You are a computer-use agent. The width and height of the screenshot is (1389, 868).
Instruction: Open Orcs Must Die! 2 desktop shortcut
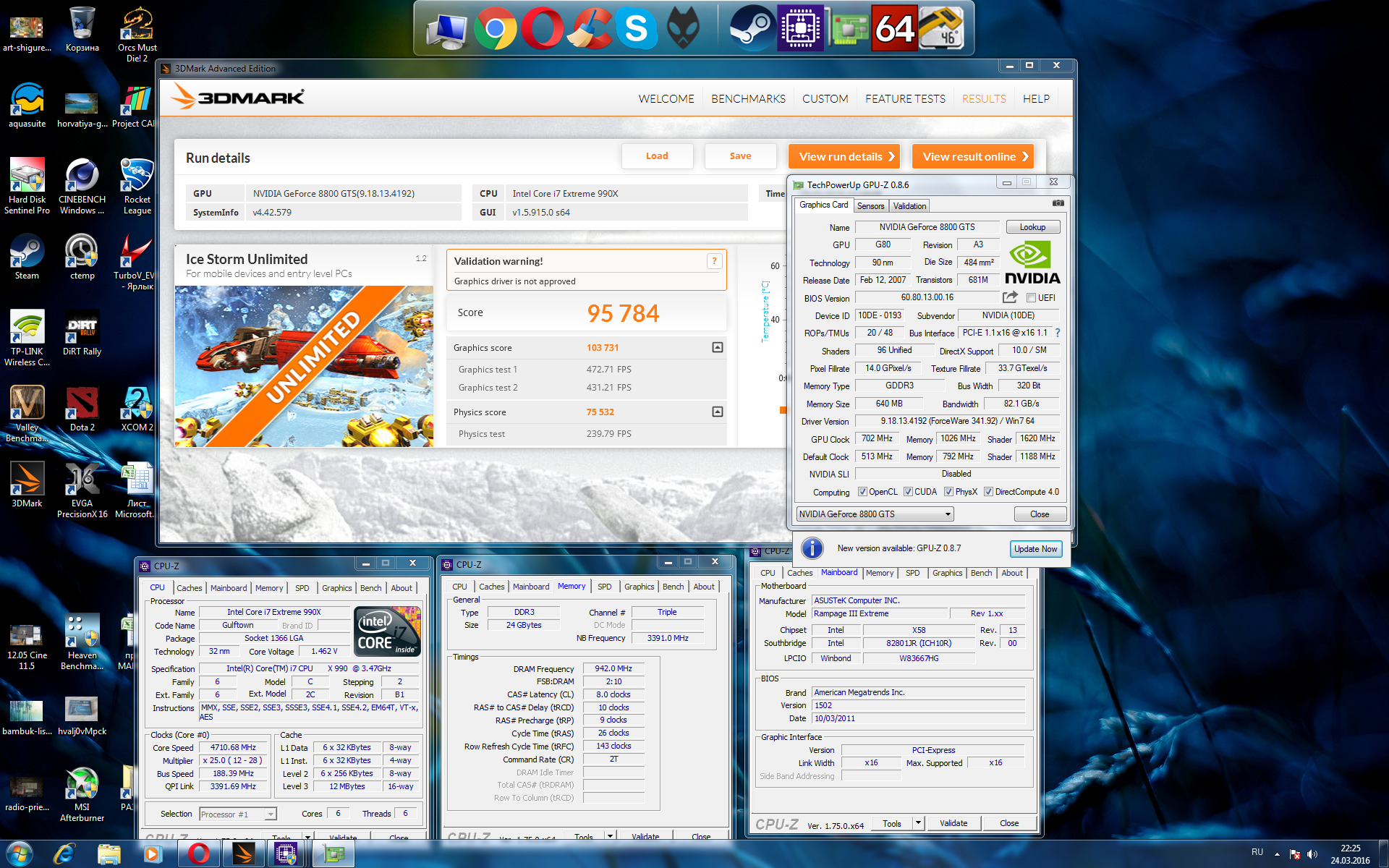pos(137,34)
